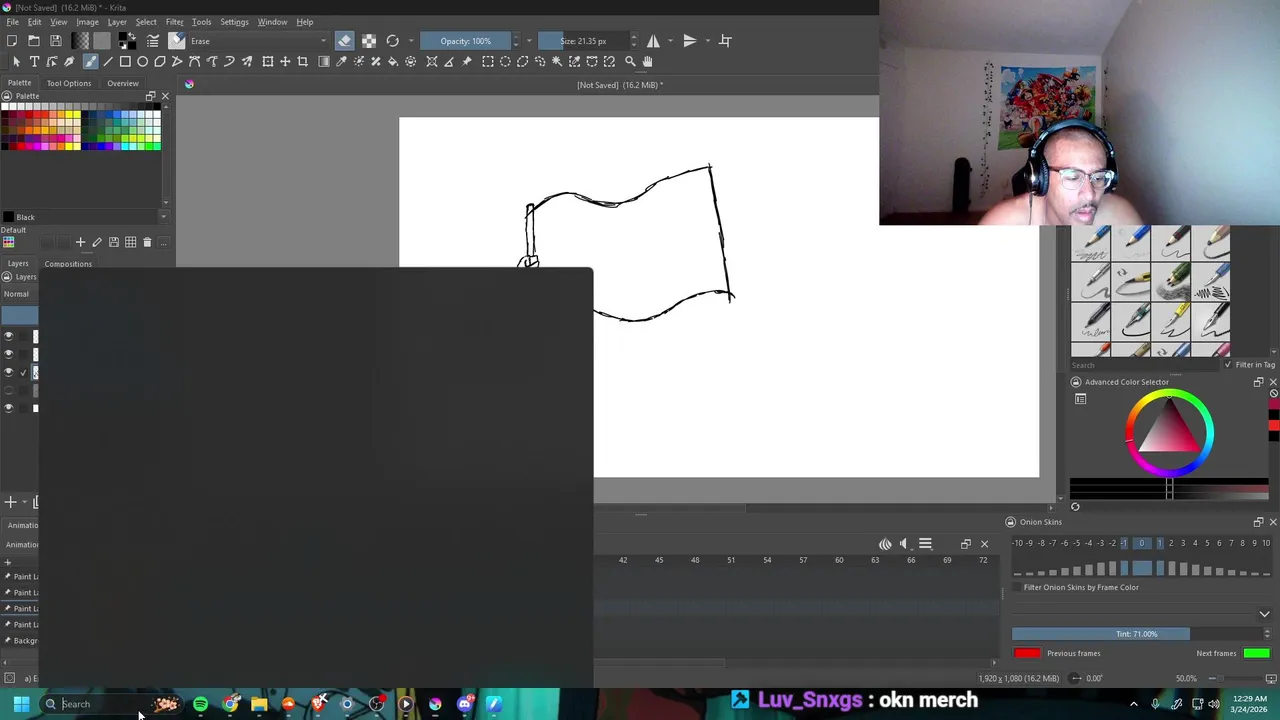Image resolution: width=1280 pixels, height=720 pixels.
Task: Toggle preserve alpha checker button
Action: tap(369, 41)
